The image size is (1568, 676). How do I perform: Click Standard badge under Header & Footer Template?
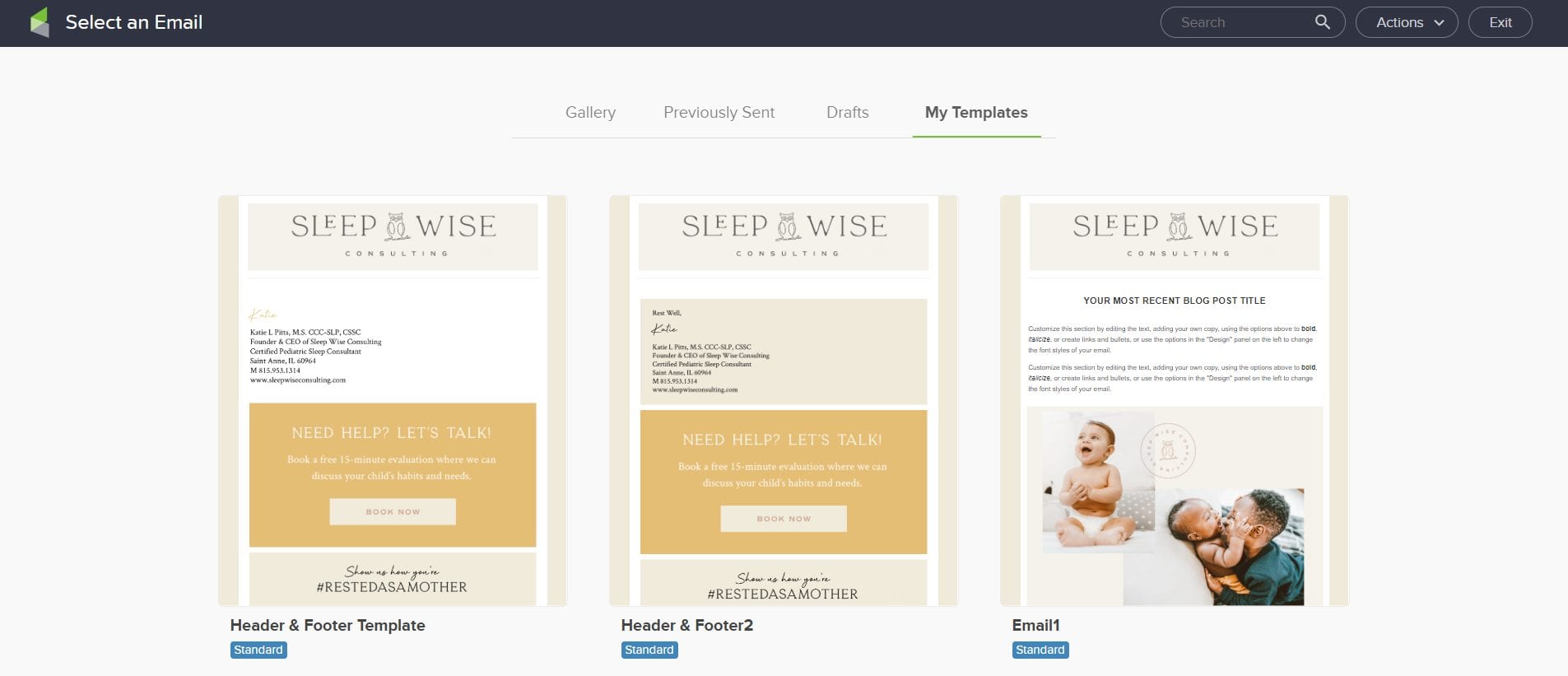258,650
